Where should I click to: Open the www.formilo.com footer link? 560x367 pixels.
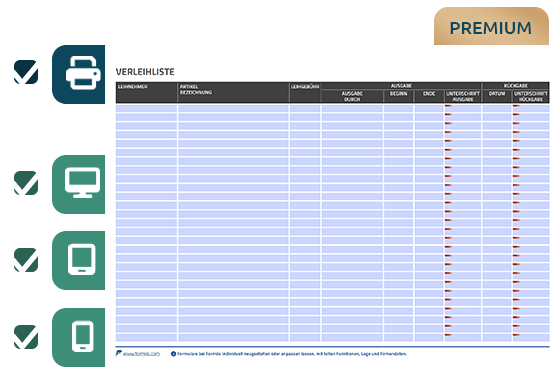(x=141, y=354)
